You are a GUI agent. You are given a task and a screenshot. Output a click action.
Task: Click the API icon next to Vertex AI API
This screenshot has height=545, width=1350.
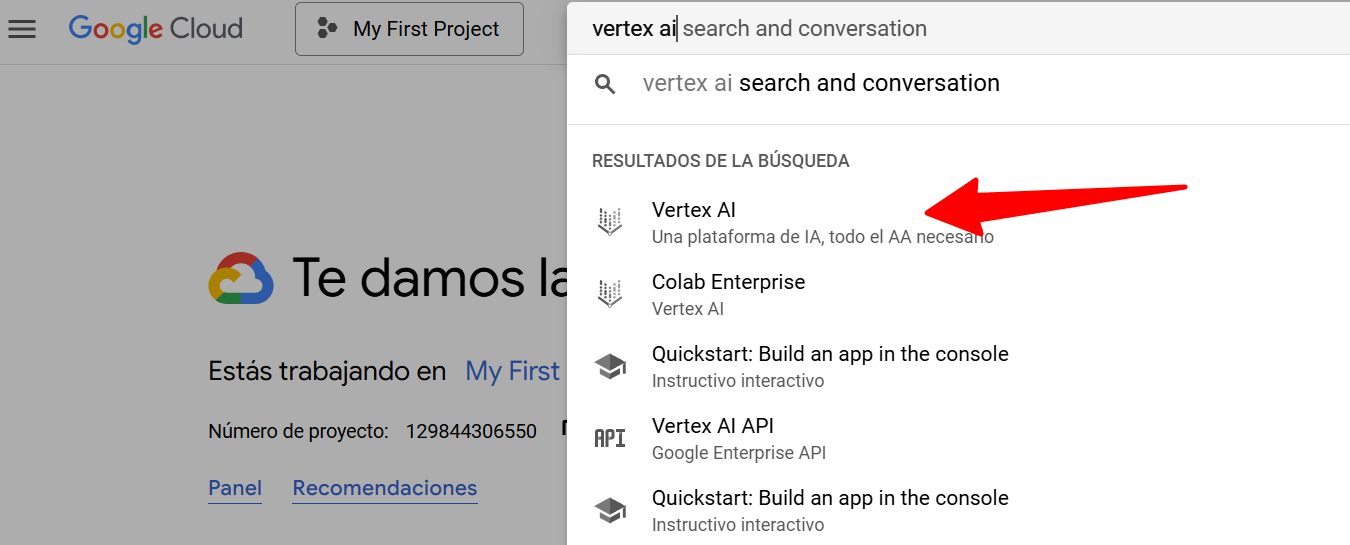click(x=610, y=438)
